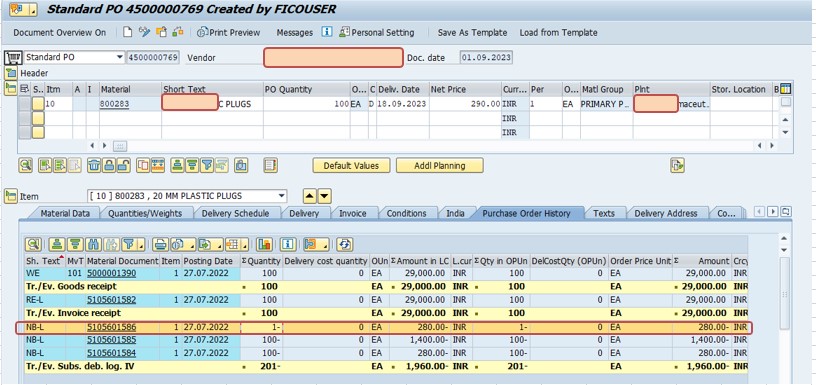Click item overview horizontal scrollbar handle

click(x=120, y=146)
